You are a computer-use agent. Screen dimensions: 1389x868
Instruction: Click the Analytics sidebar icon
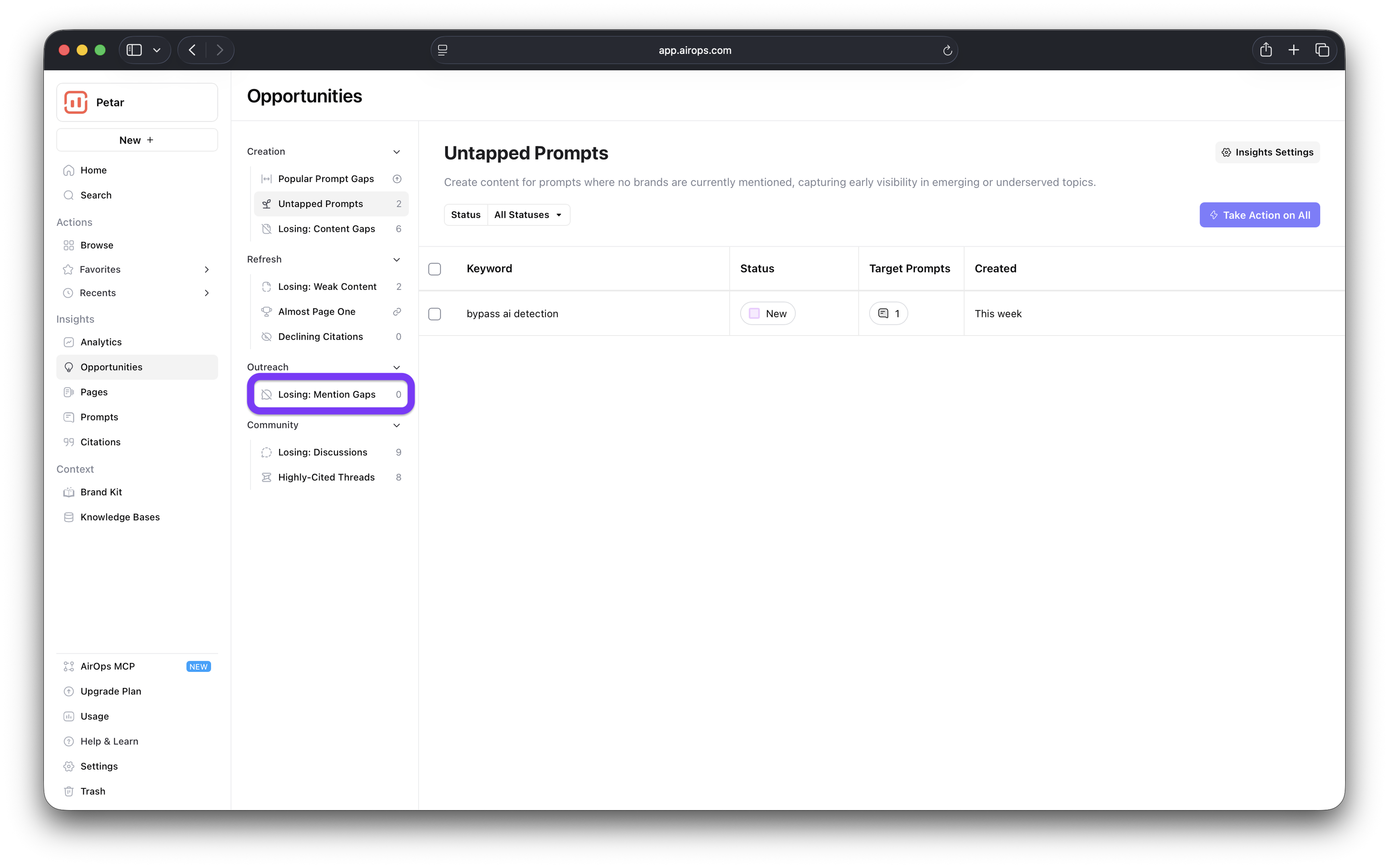[x=69, y=342]
